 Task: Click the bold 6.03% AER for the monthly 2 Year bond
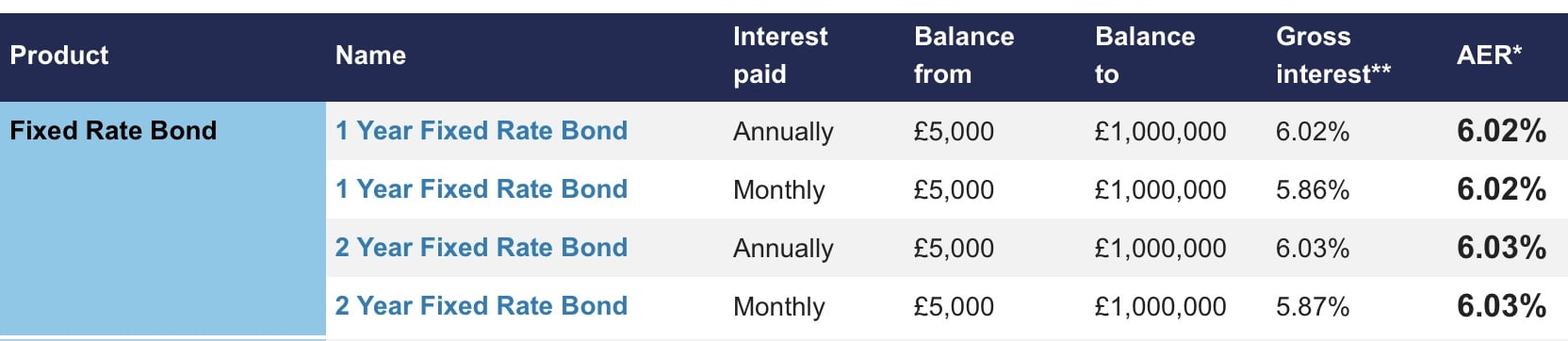[1501, 306]
